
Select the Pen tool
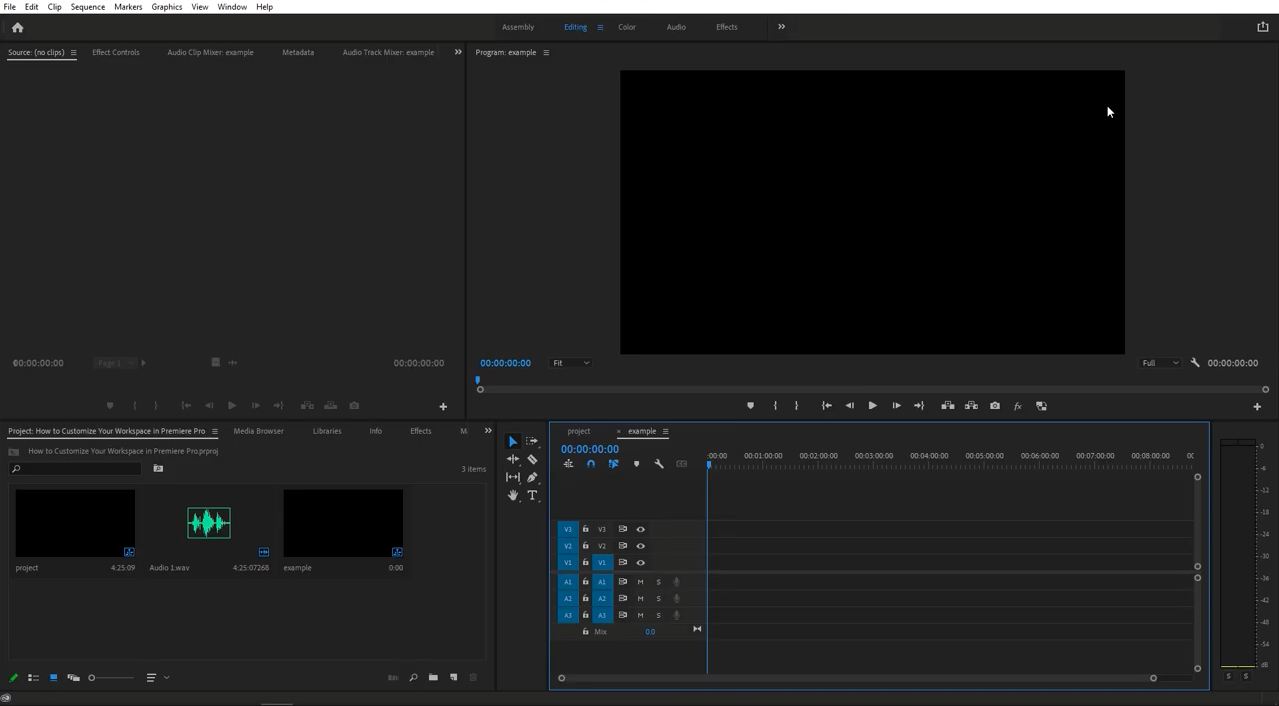coord(532,478)
